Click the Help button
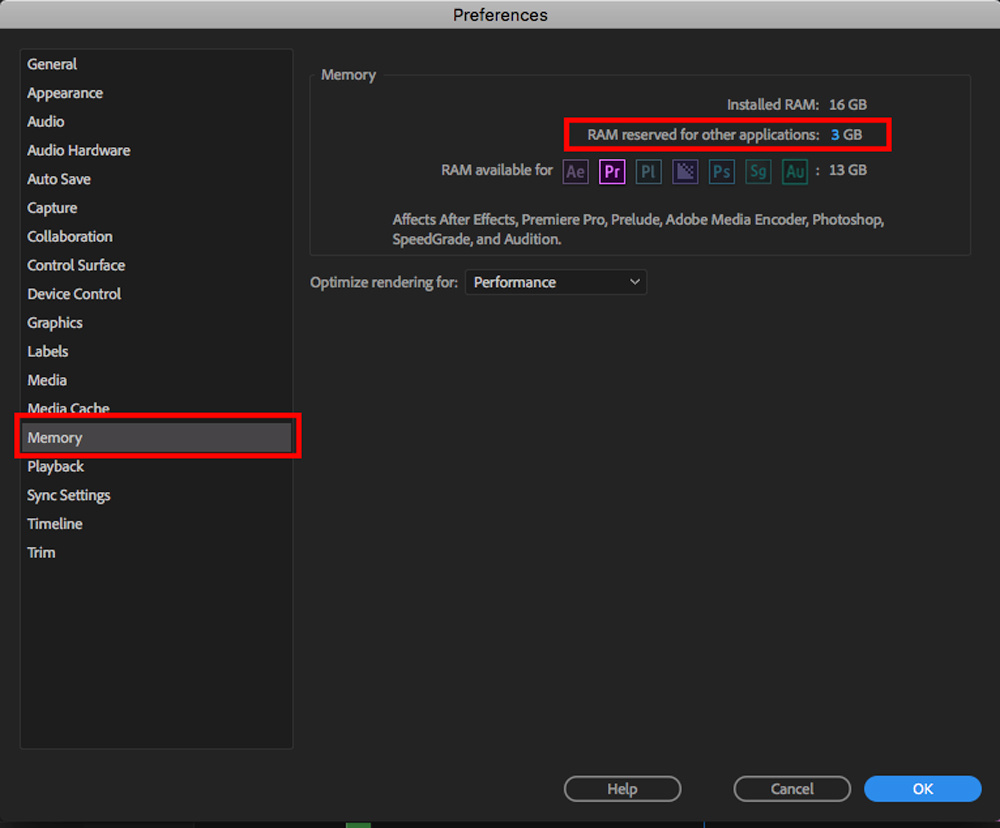This screenshot has width=1000, height=828. click(x=622, y=788)
